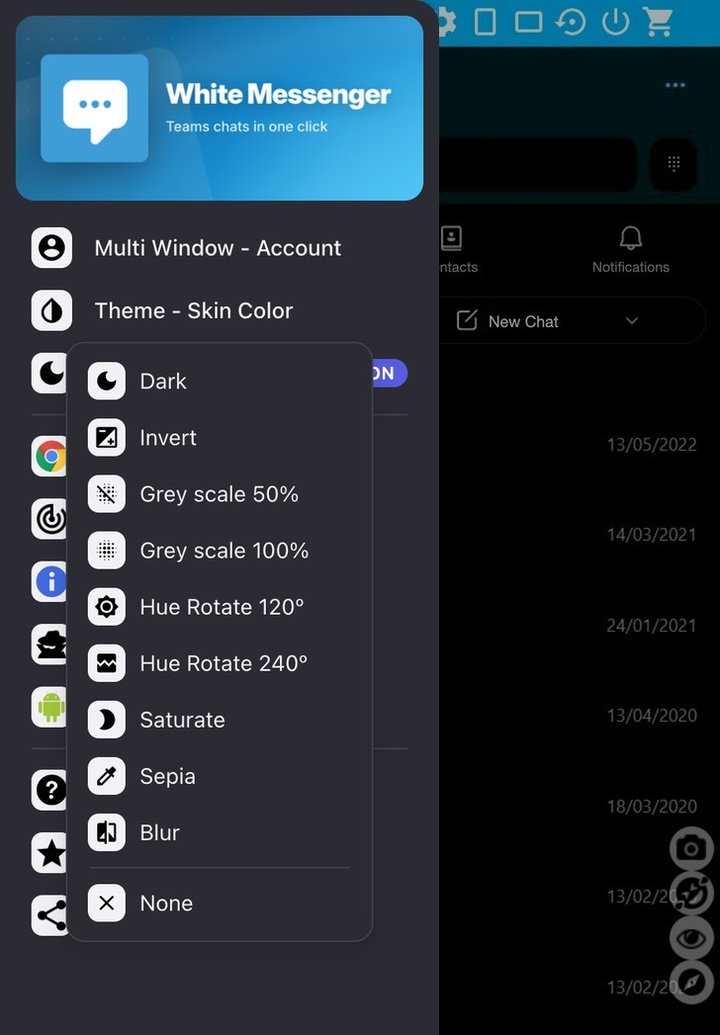Click the Saturate crescent icon
The image size is (720, 1035).
tap(106, 719)
